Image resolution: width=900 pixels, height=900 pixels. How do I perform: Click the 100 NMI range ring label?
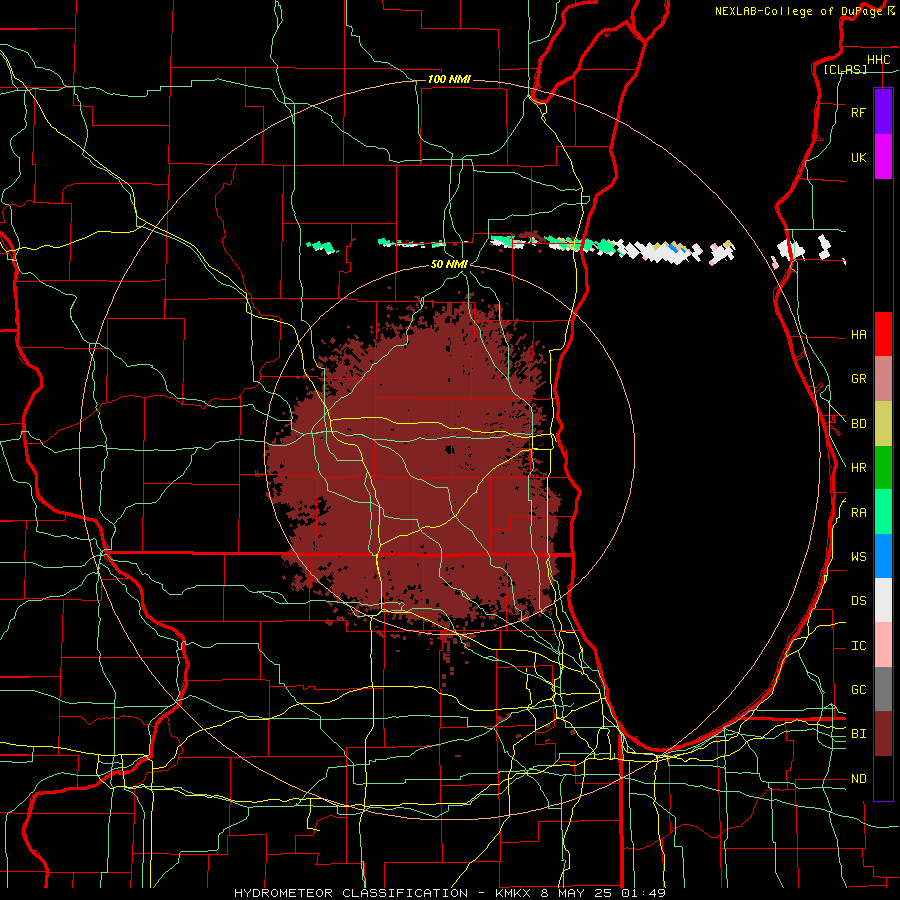[449, 79]
